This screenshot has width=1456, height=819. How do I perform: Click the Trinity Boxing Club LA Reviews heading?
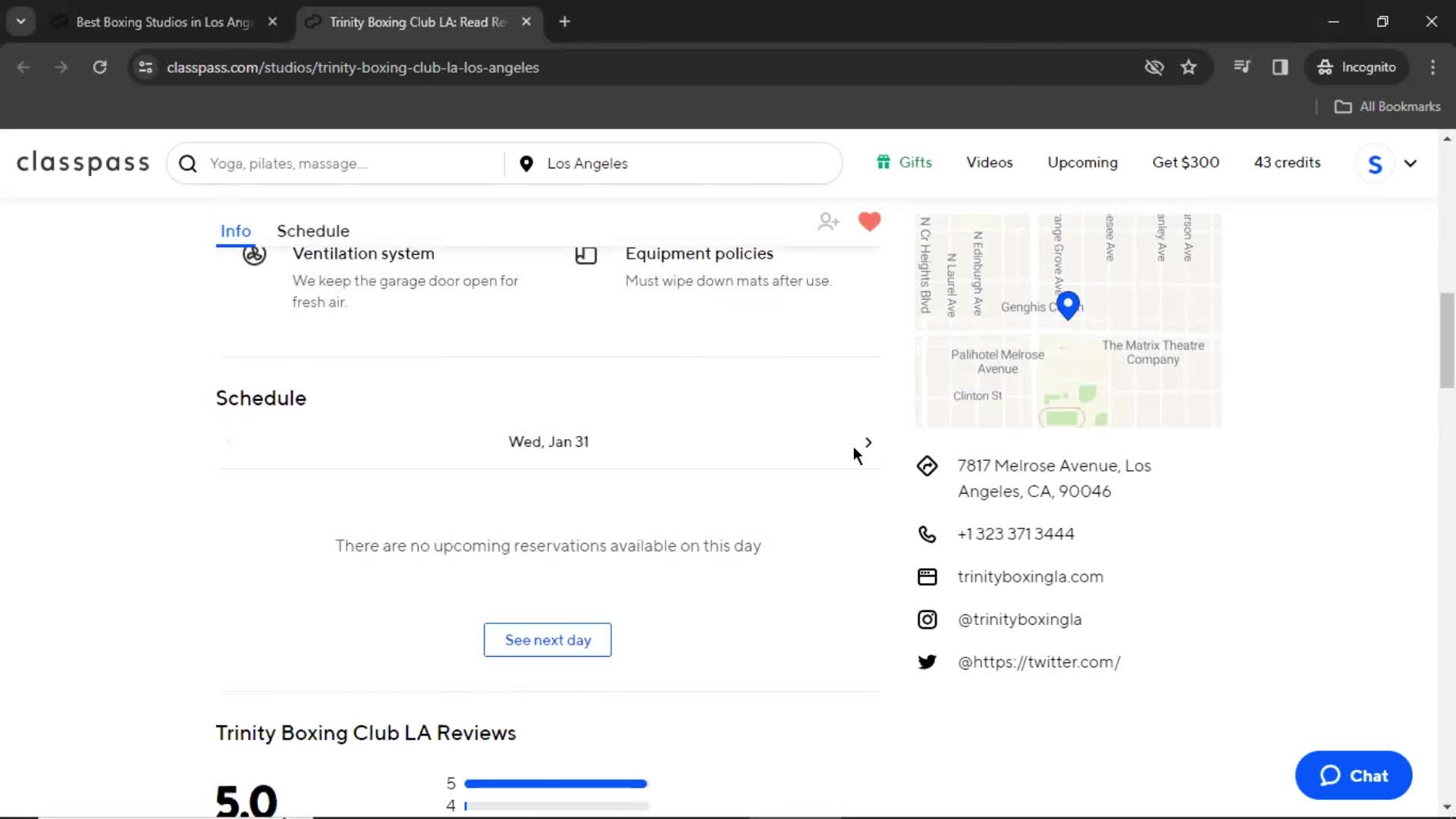[366, 733]
